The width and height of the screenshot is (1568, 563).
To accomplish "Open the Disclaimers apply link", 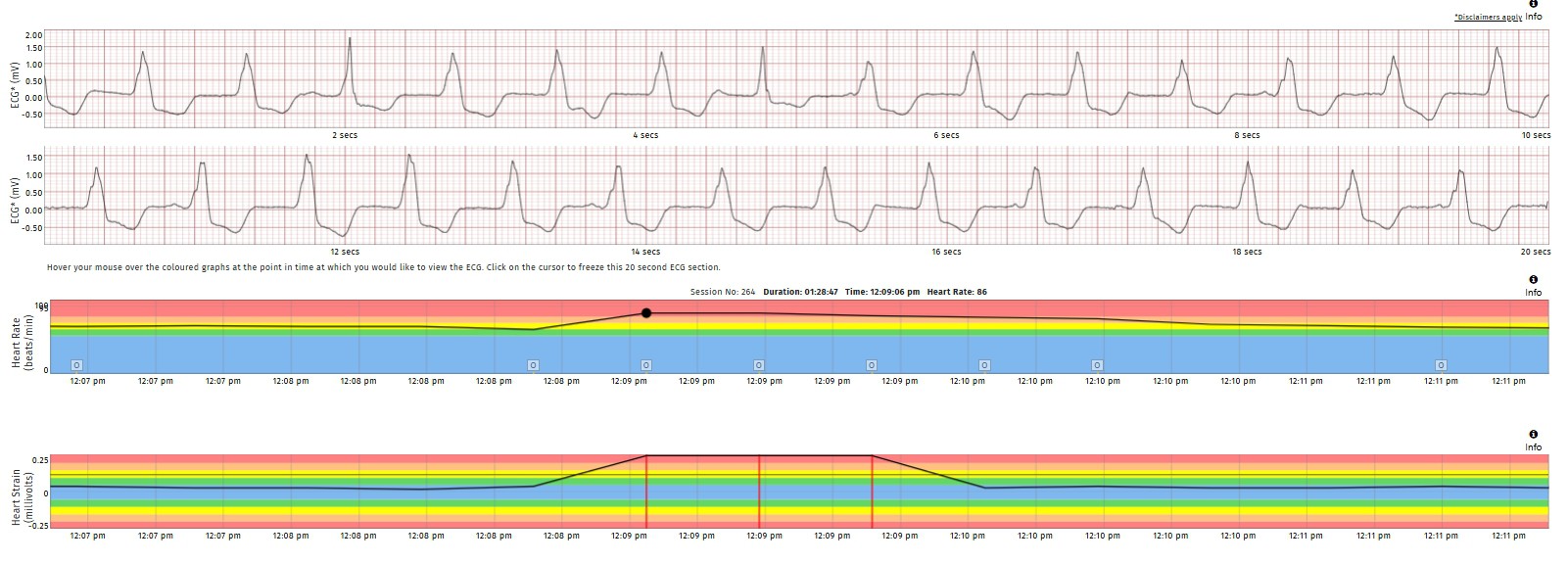I will point(1487,17).
